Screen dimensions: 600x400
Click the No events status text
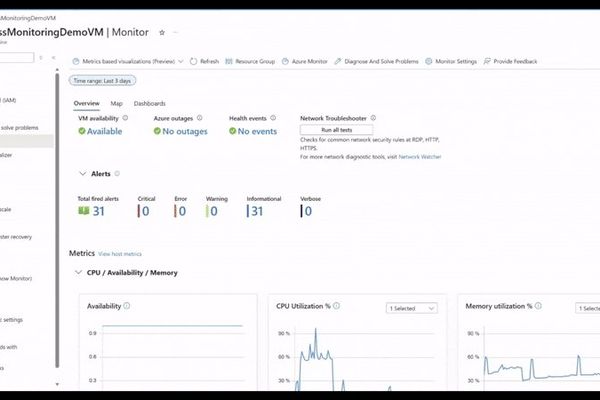click(x=257, y=131)
